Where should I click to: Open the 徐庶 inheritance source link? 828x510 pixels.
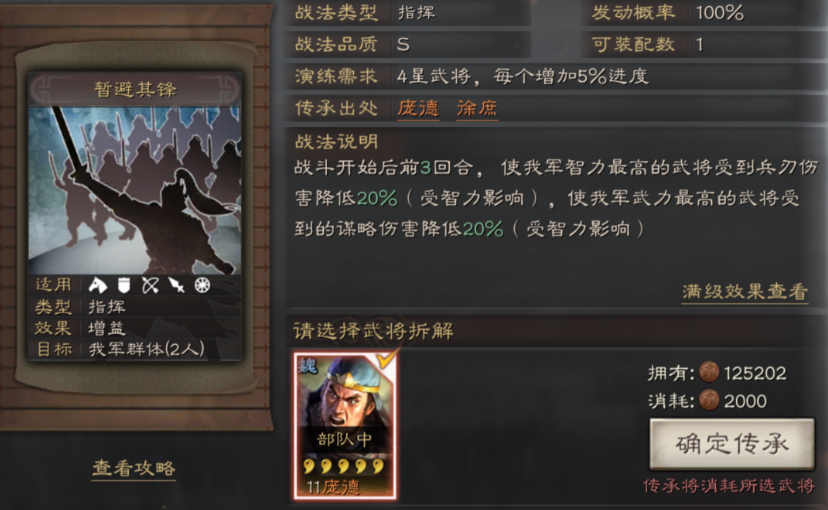tap(477, 108)
